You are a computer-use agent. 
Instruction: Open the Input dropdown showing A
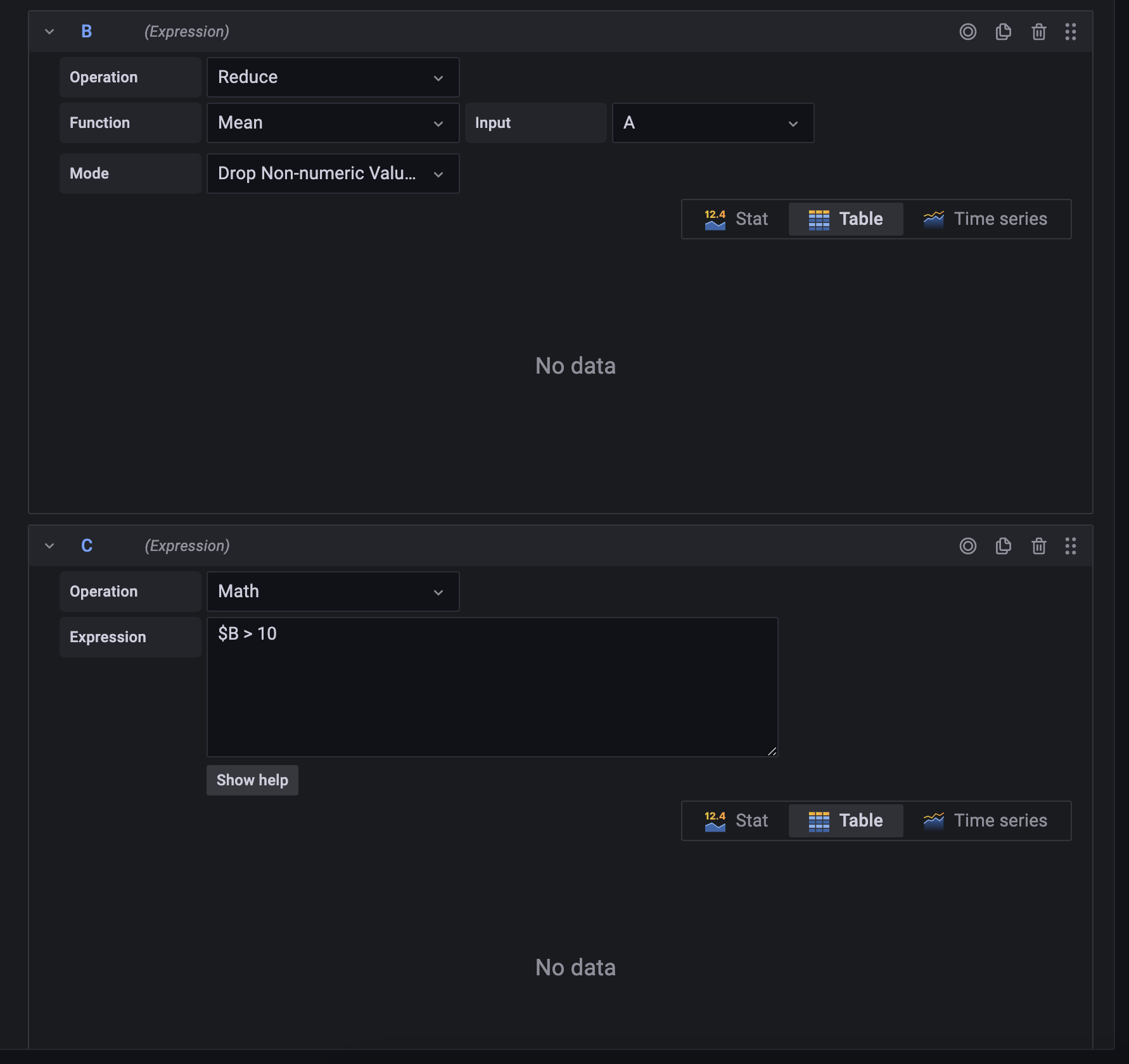point(712,122)
